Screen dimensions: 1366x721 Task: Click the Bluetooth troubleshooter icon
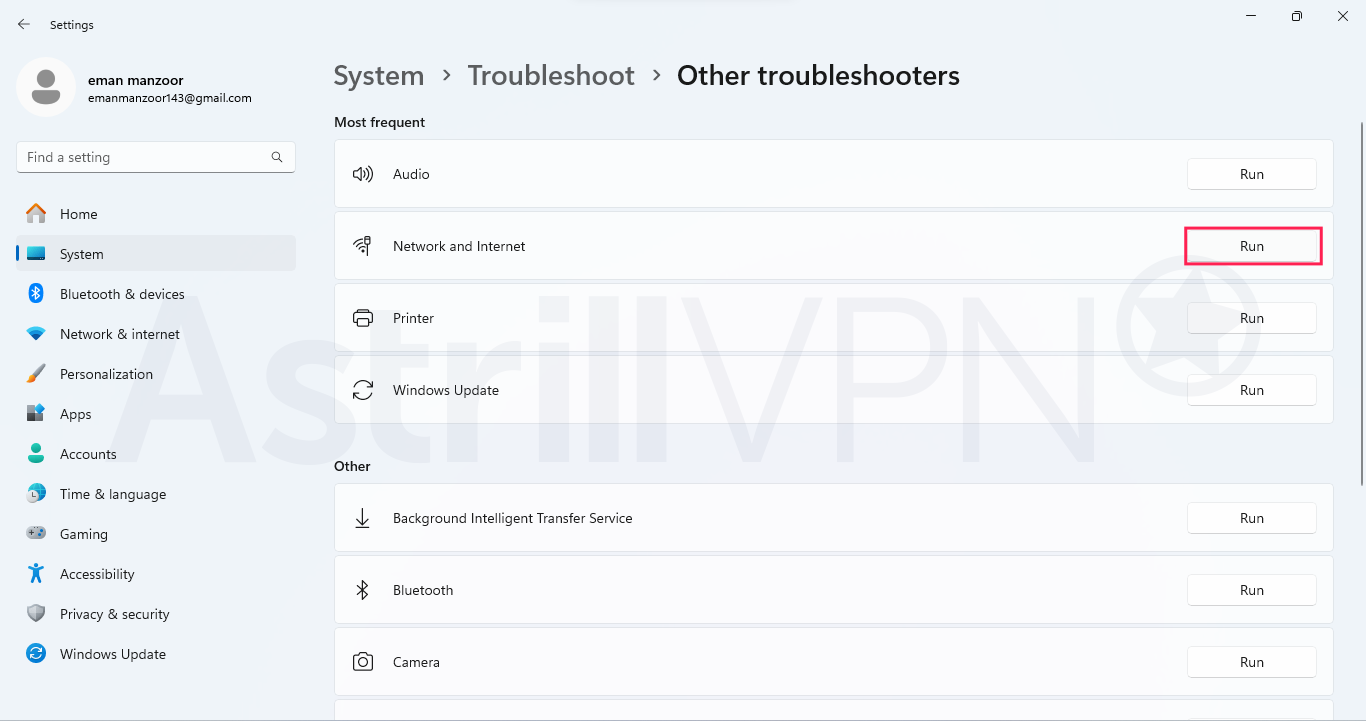[x=363, y=590]
